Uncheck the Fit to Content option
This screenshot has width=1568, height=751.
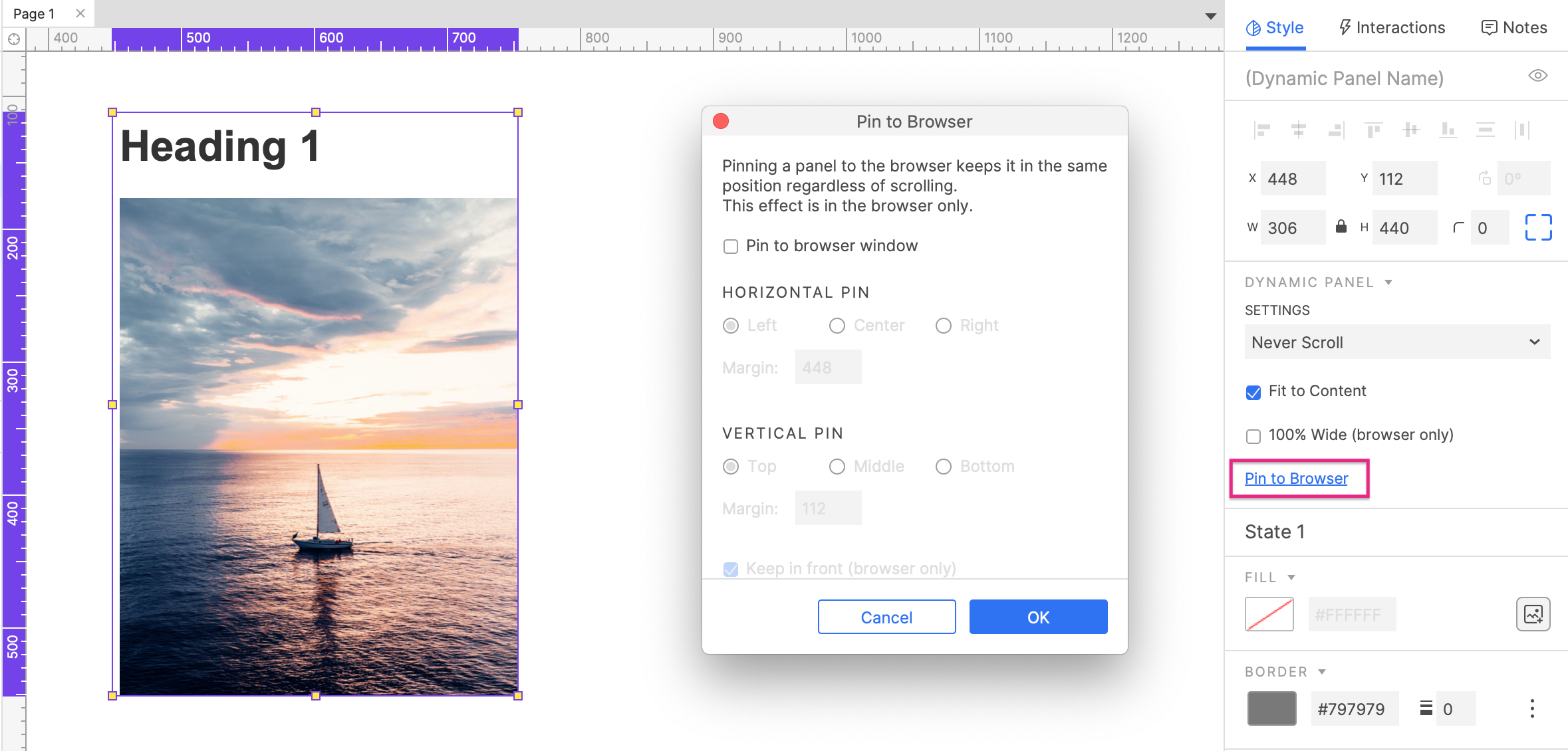tap(1254, 392)
